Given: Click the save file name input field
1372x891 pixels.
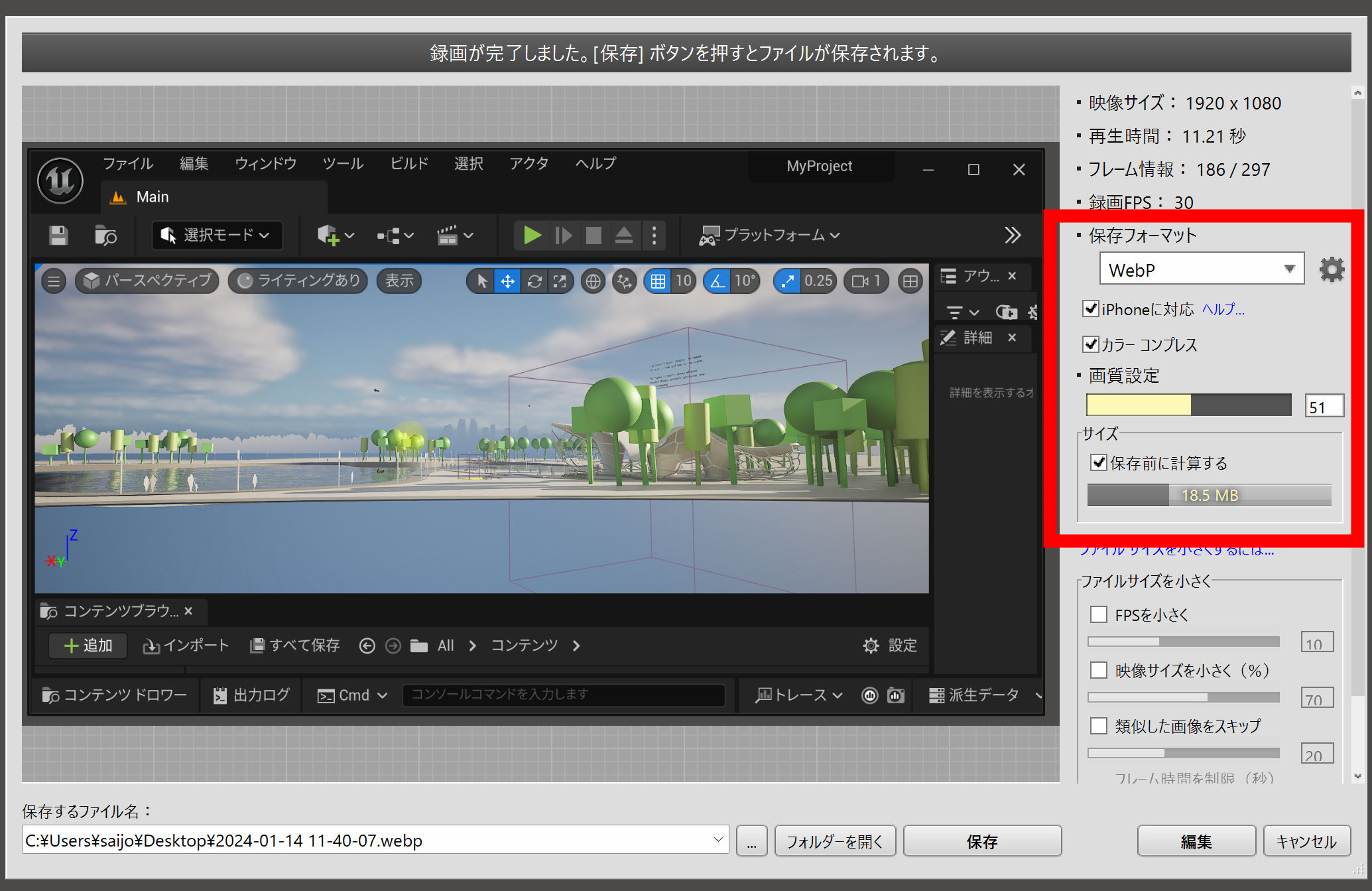Looking at the screenshot, I should [365, 841].
